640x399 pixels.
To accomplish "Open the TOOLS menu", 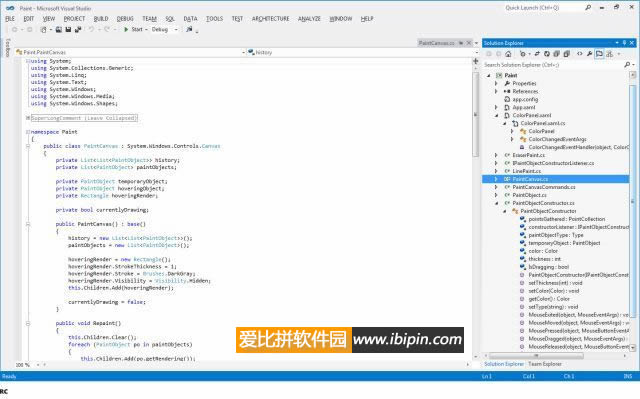I will click(x=214, y=19).
